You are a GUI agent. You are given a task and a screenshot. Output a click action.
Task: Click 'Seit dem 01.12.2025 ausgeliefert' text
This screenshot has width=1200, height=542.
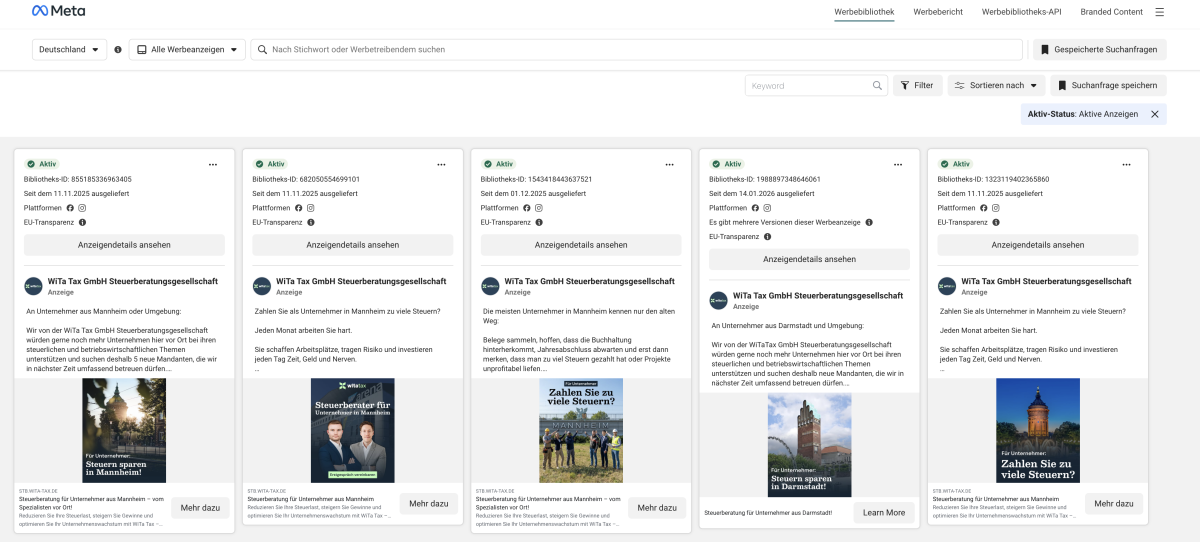533,193
